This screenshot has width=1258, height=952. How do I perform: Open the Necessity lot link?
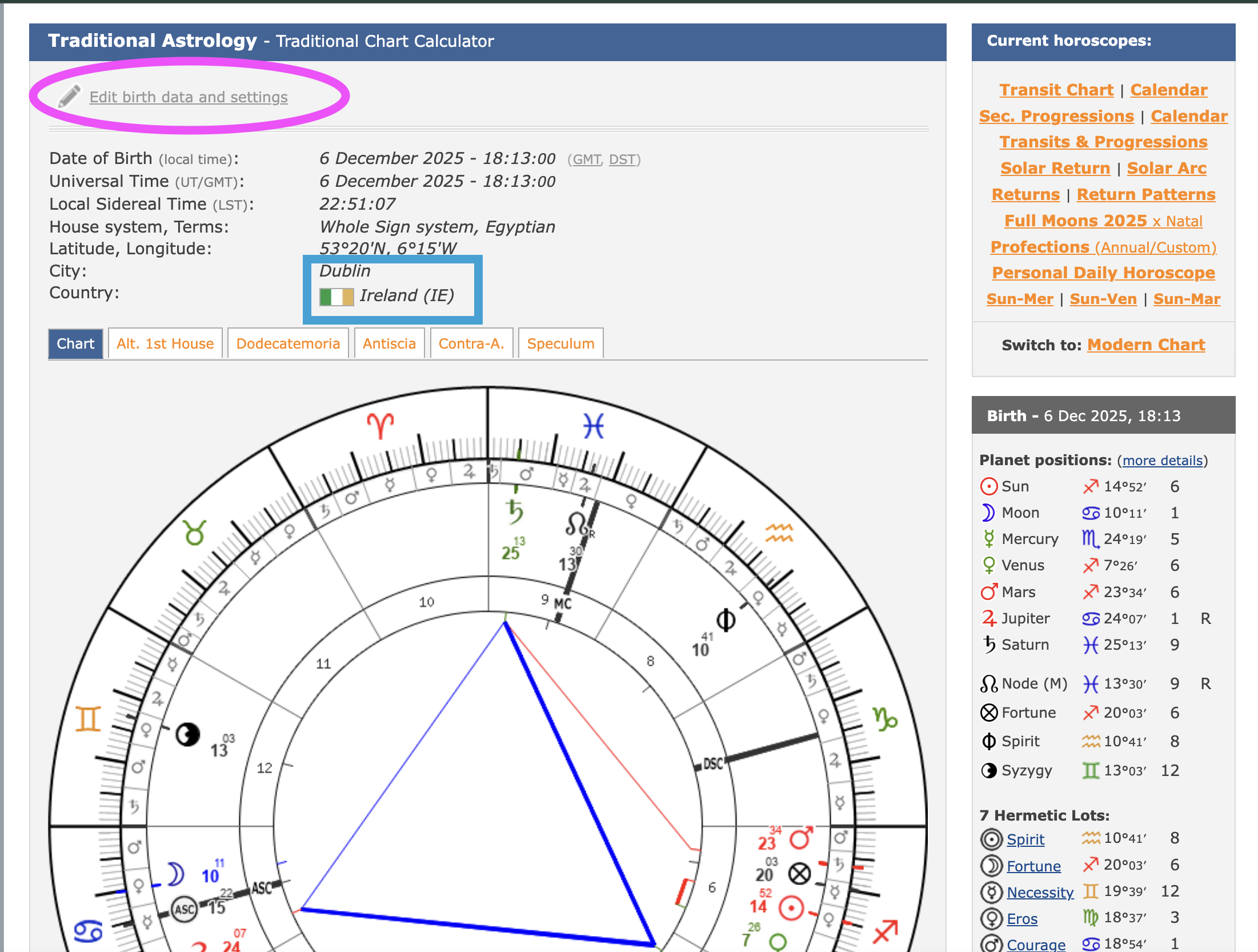[x=1040, y=892]
